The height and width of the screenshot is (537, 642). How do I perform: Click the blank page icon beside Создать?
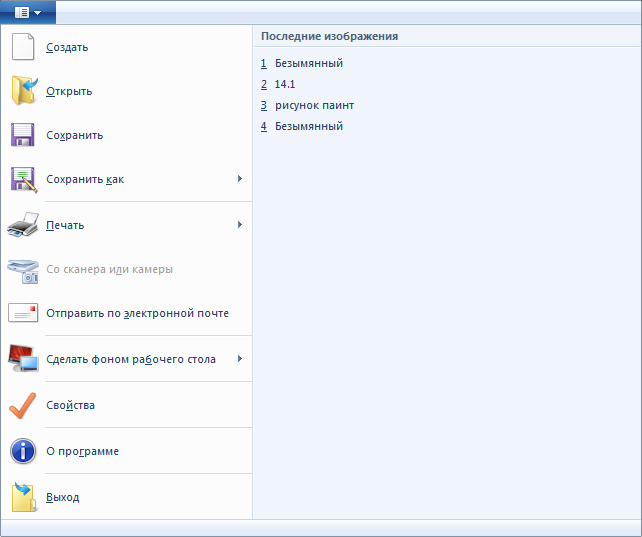(x=23, y=47)
